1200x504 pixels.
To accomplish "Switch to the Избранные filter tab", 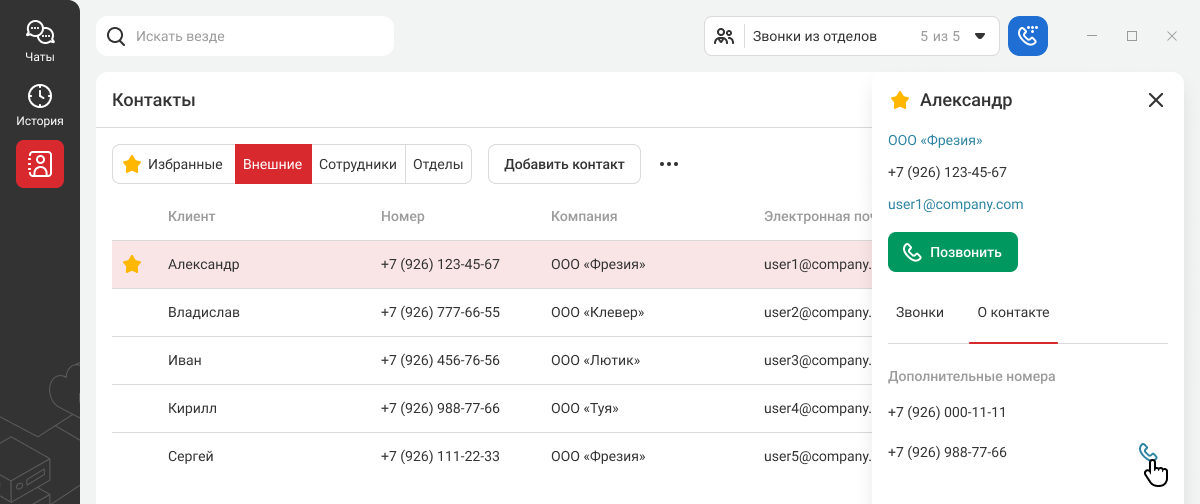I will 173,164.
